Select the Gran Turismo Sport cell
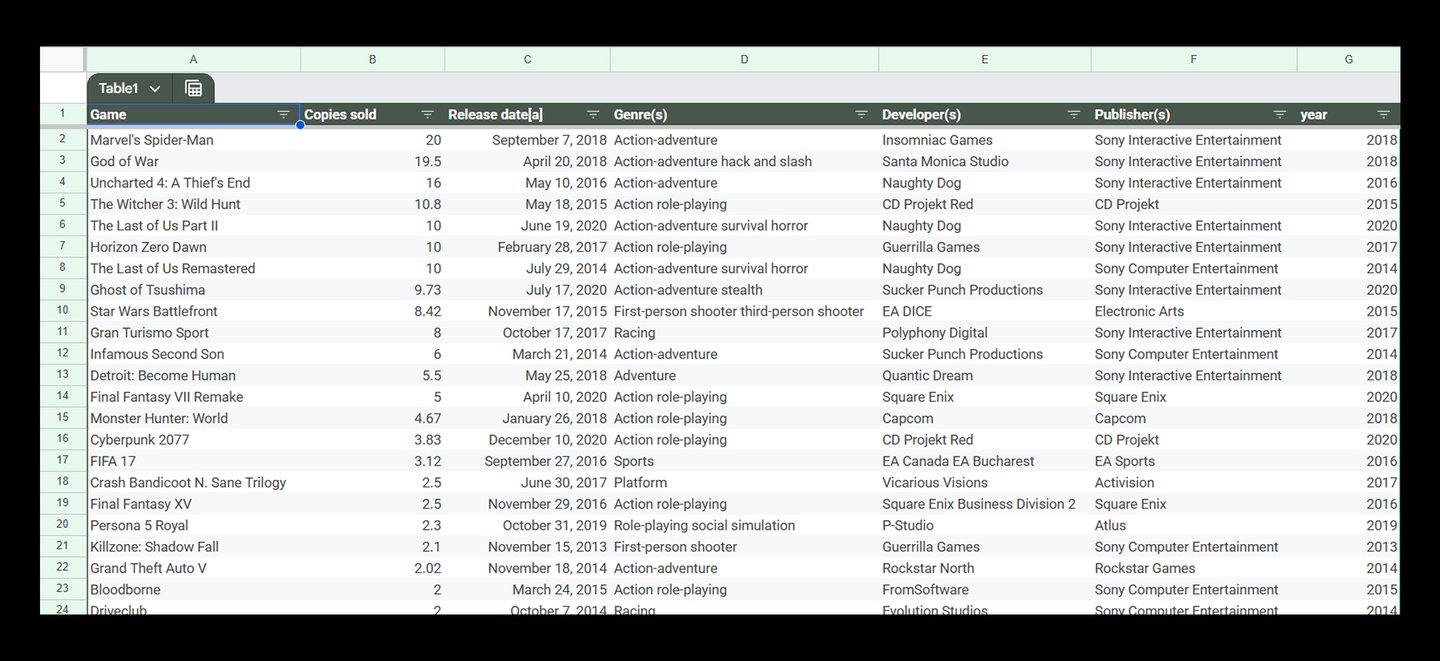Viewport: 1440px width, 661px height. coord(193,333)
